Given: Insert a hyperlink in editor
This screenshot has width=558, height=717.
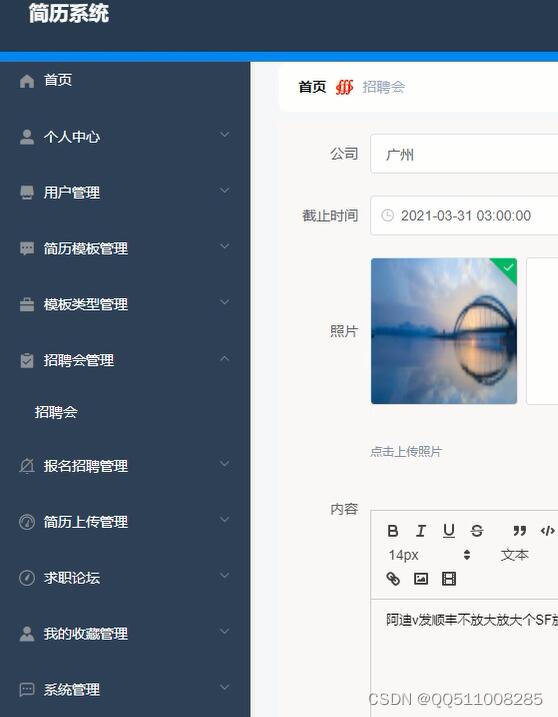Looking at the screenshot, I should point(393,579).
